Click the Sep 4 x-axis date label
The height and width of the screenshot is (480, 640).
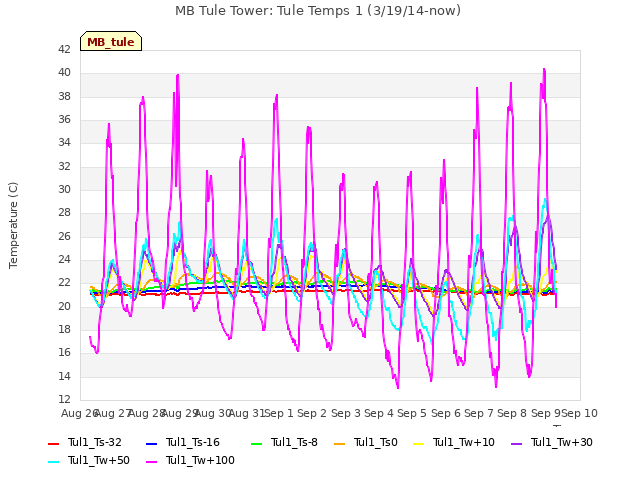(379, 413)
